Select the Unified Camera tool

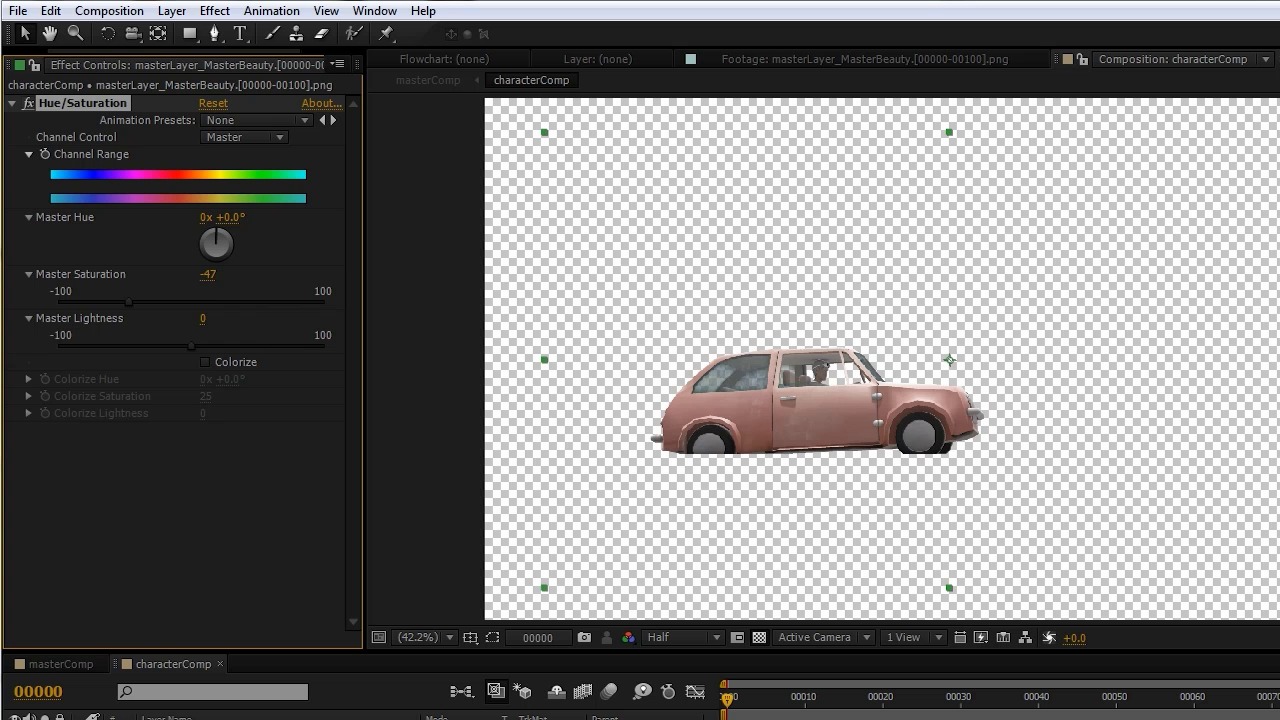click(133, 33)
